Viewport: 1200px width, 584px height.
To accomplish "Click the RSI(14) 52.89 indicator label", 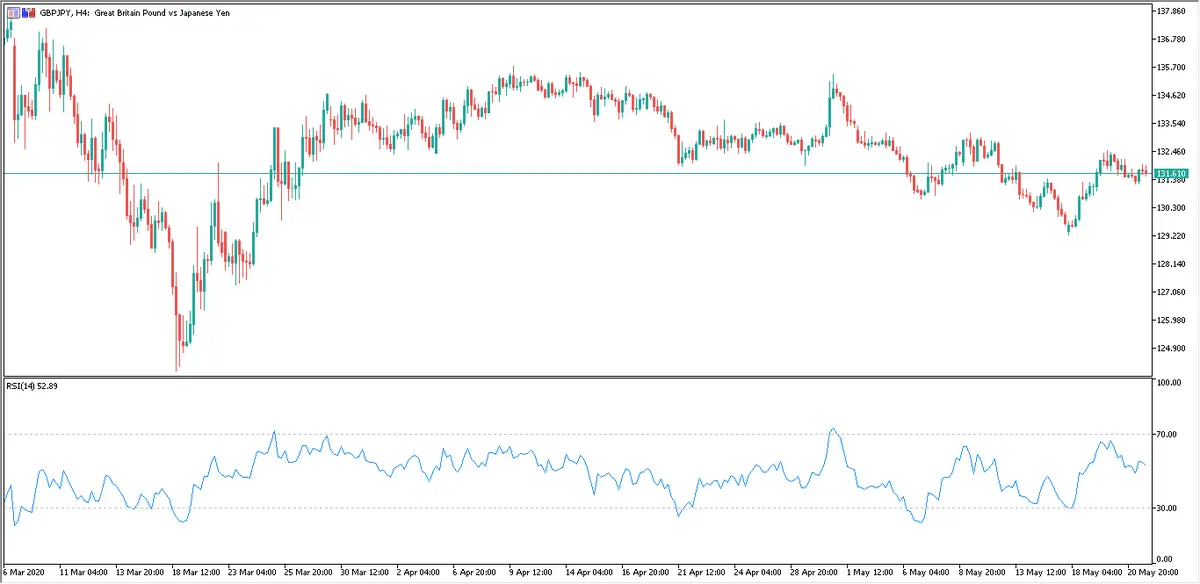I will (33, 387).
